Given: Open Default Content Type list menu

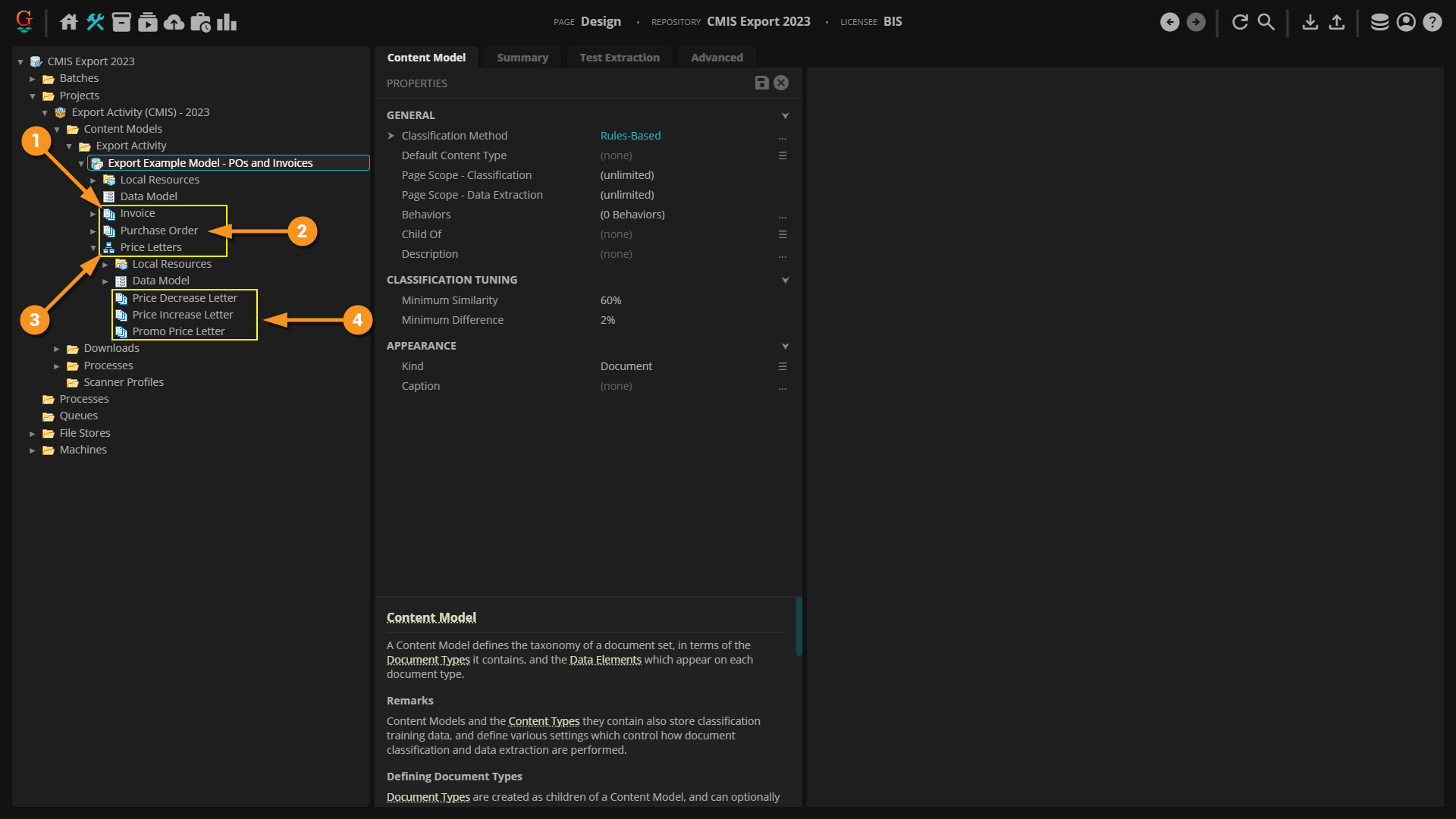Looking at the screenshot, I should [782, 155].
